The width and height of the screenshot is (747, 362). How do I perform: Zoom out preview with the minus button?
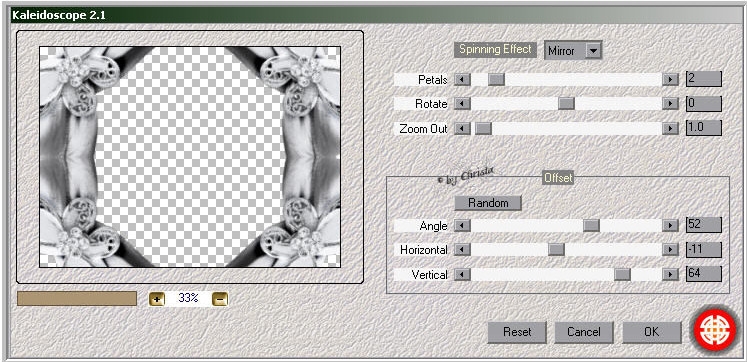click(219, 299)
